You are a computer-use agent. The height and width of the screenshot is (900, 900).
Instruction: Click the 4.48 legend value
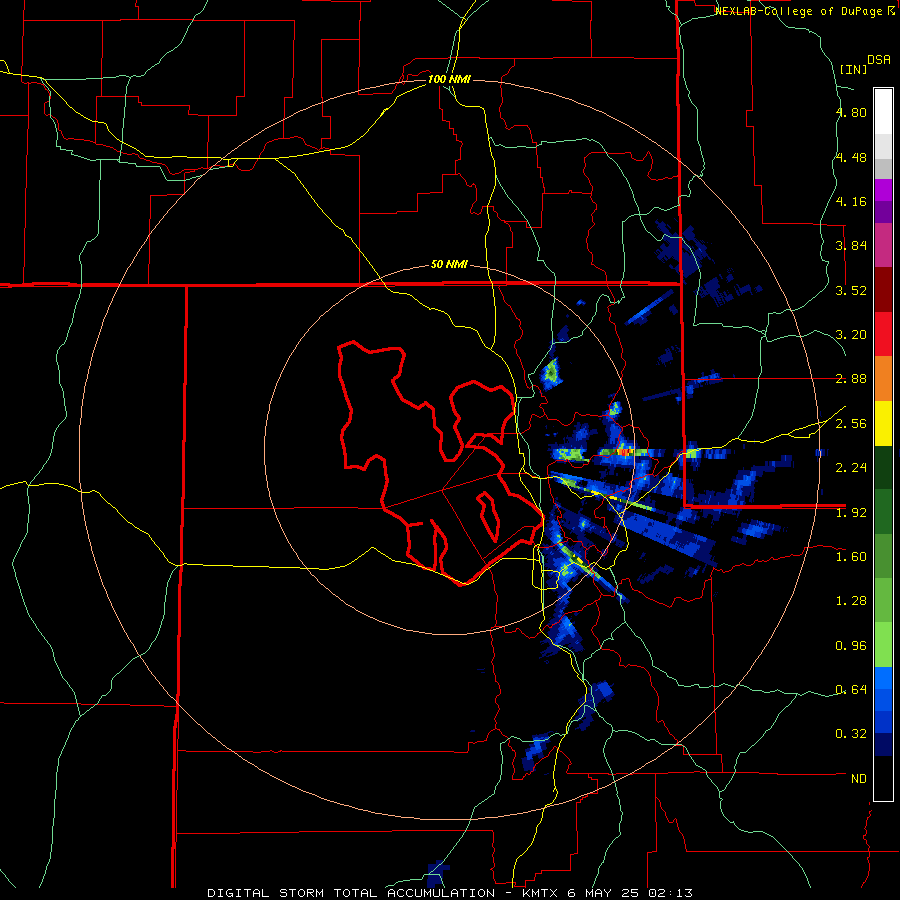[851, 157]
